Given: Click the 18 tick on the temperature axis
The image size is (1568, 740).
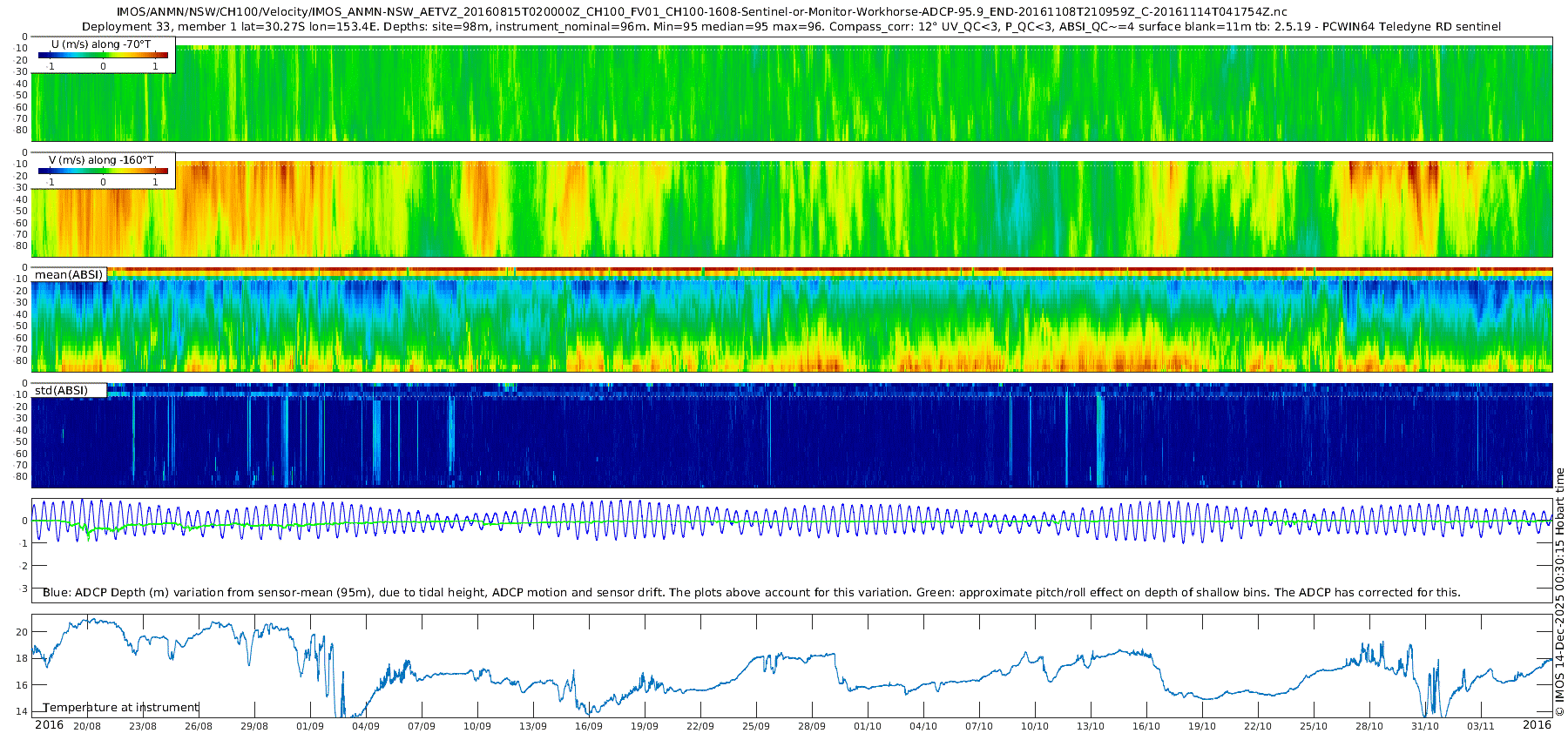Looking at the screenshot, I should [22, 658].
